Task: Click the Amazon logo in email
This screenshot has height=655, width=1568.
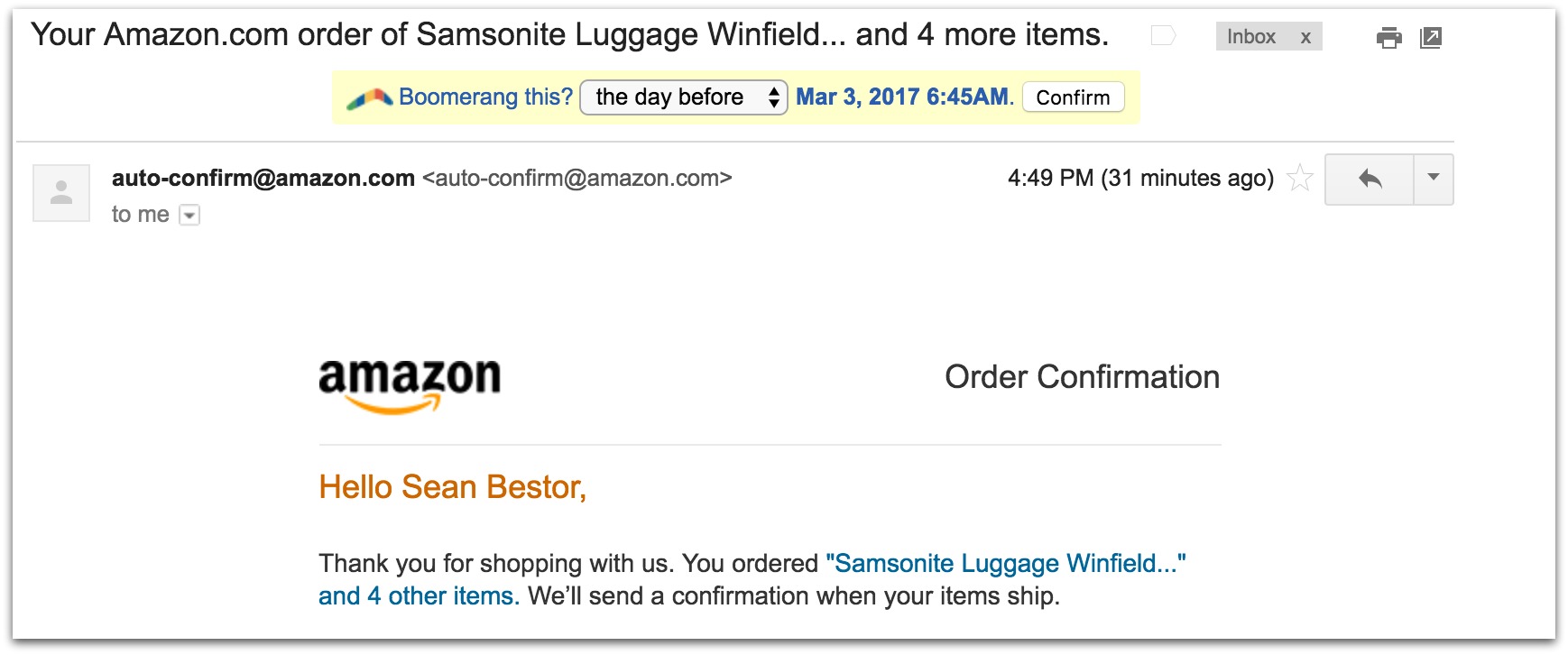Action: pyautogui.click(x=410, y=383)
